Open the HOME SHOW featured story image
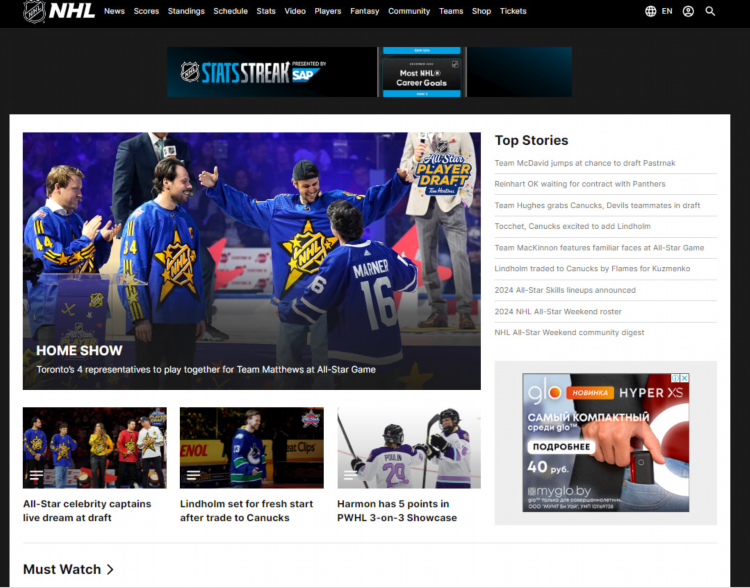 252,261
